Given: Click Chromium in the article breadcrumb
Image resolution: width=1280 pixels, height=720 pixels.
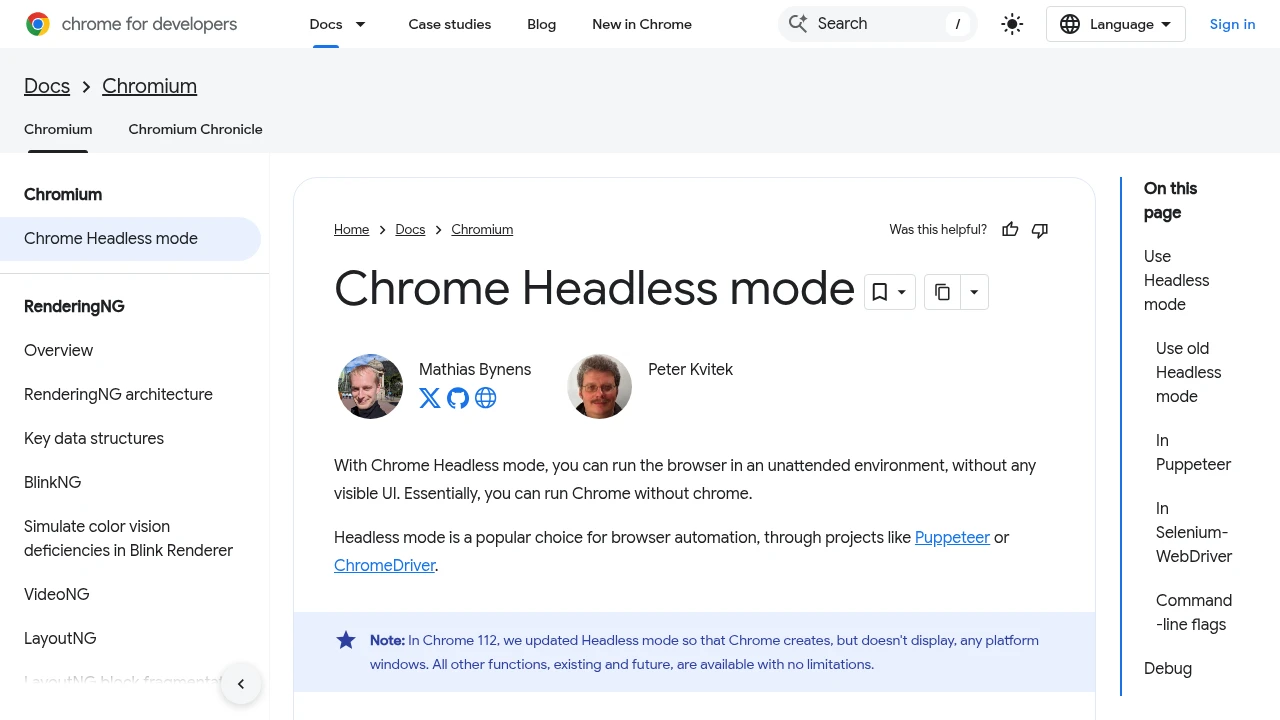Looking at the screenshot, I should 482,230.
